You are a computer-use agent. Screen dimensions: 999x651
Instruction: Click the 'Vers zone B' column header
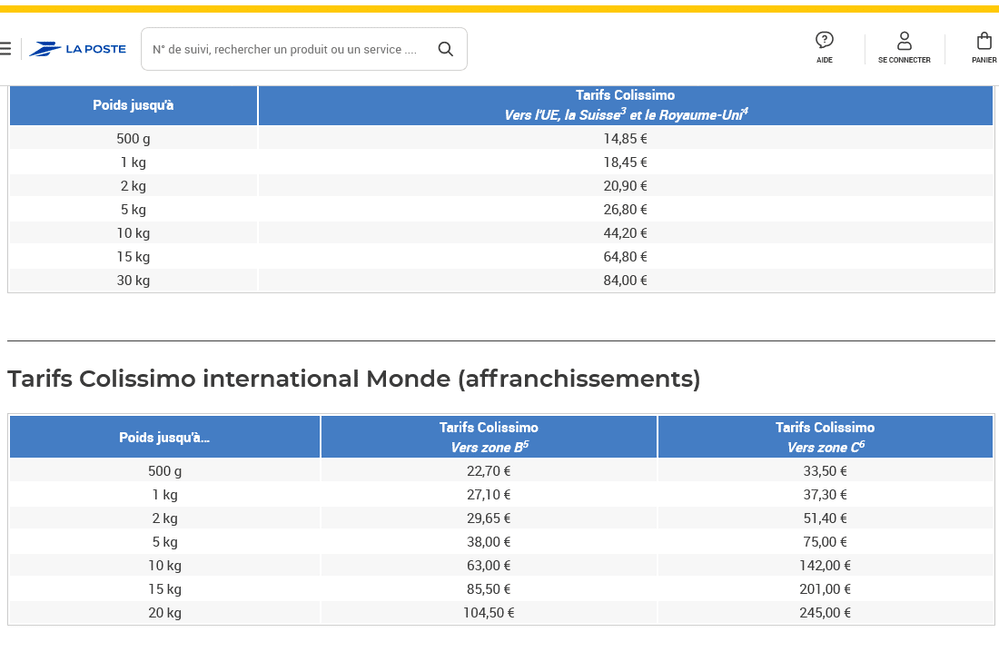(489, 437)
